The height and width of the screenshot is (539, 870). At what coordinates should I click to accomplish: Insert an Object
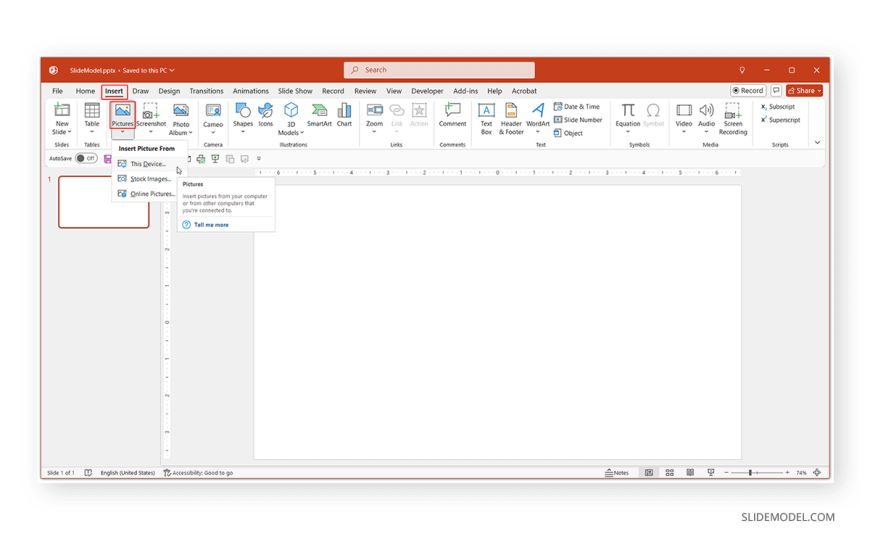point(568,133)
